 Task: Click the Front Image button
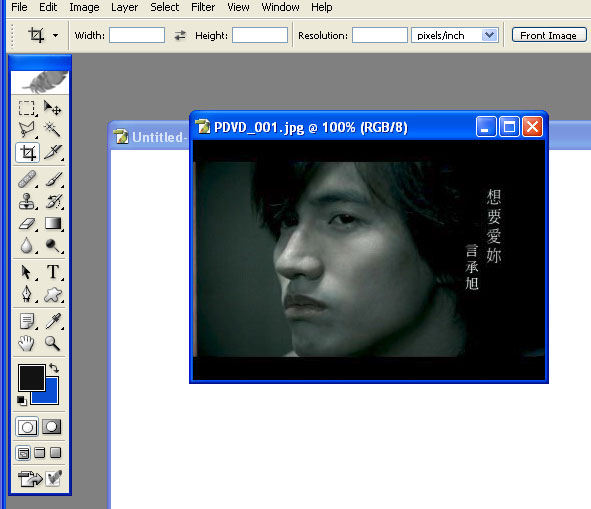(548, 35)
